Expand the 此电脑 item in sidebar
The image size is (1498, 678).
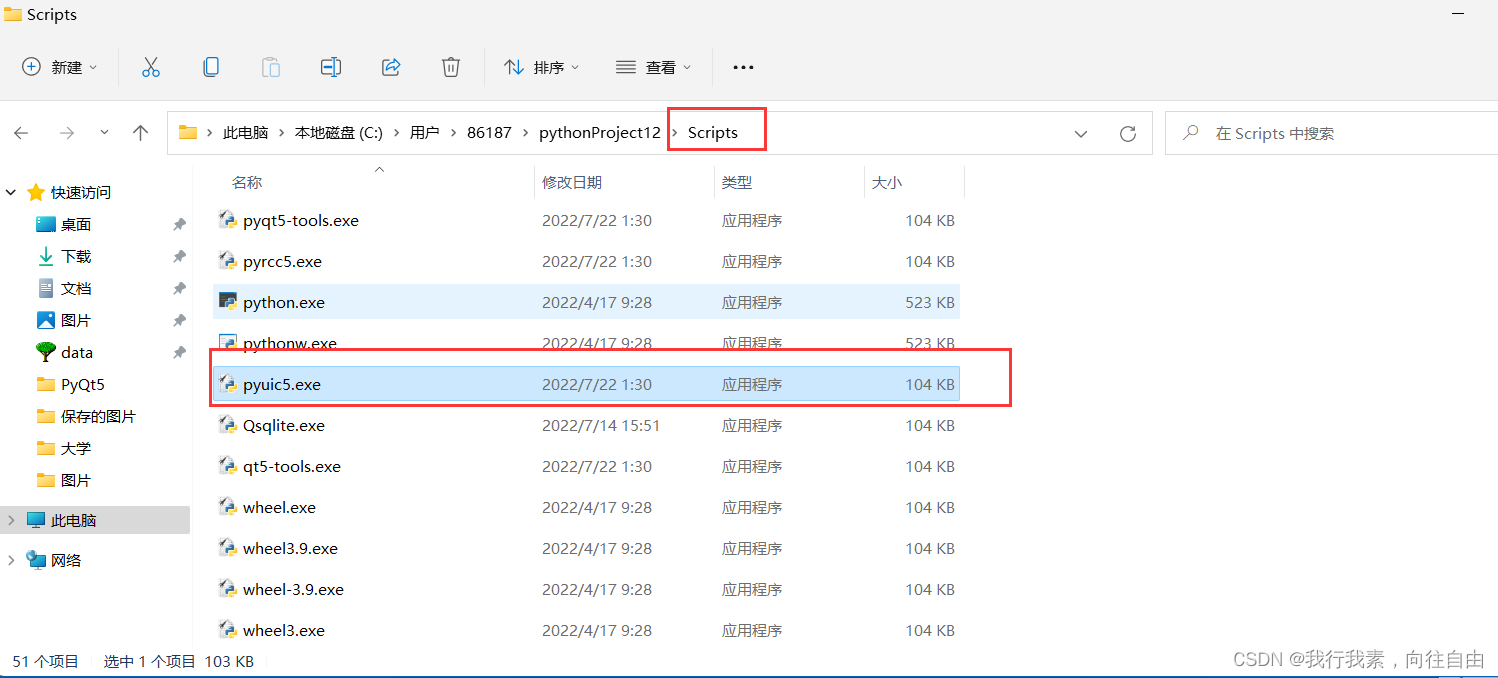tap(10, 519)
